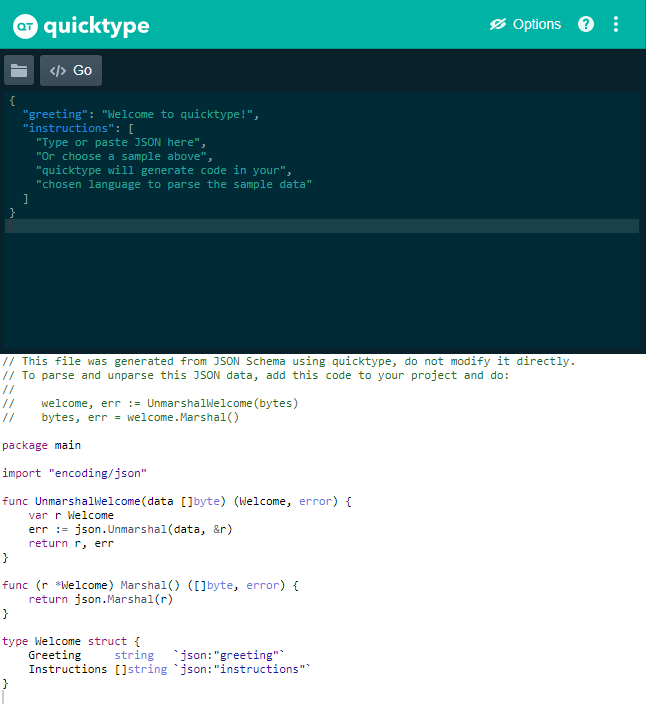Viewport: 646px width, 725px height.
Task: Click the "package main" line
Action: click(x=42, y=445)
